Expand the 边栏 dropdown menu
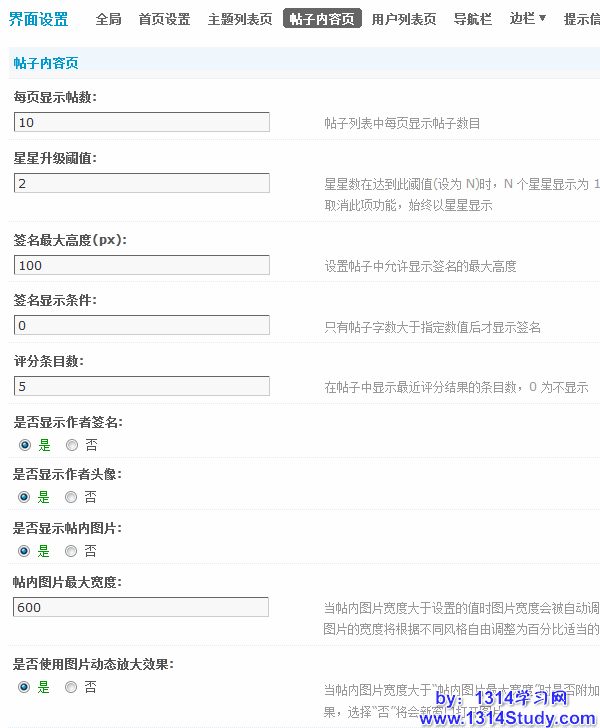Screen dimensions: 600x728 528,18
